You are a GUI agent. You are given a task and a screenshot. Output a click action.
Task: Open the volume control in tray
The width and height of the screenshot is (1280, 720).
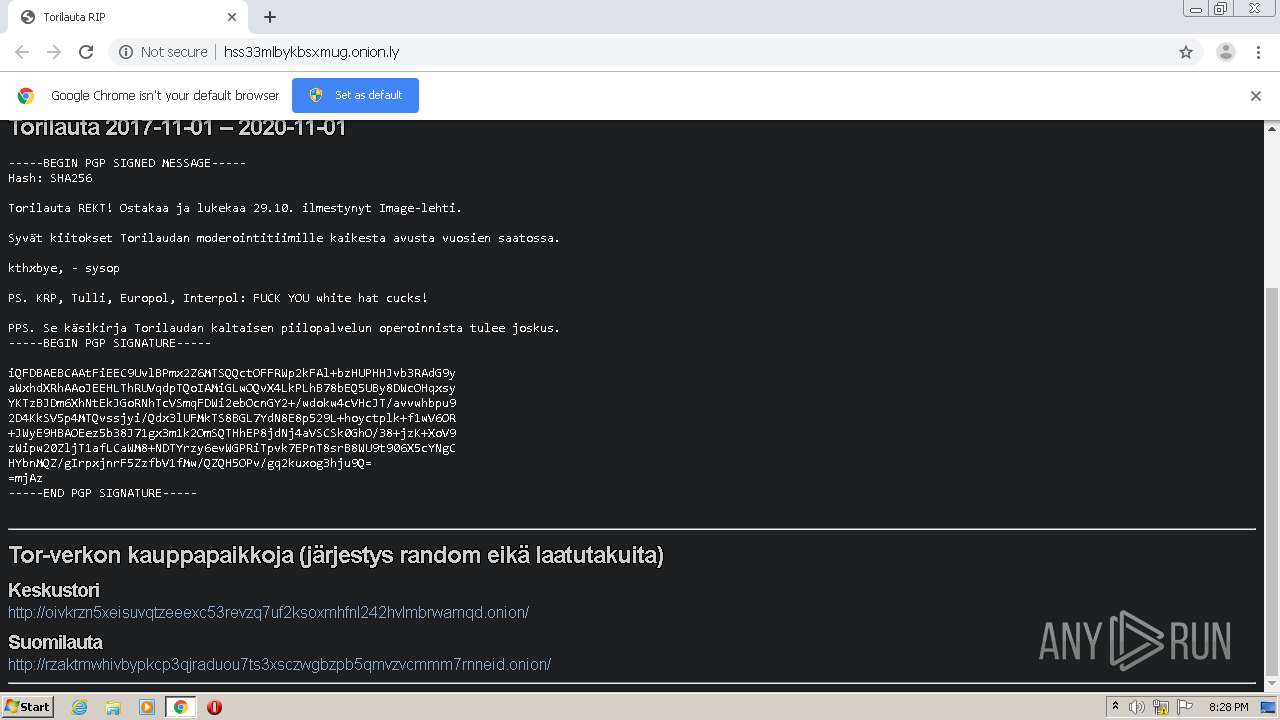coord(1137,707)
